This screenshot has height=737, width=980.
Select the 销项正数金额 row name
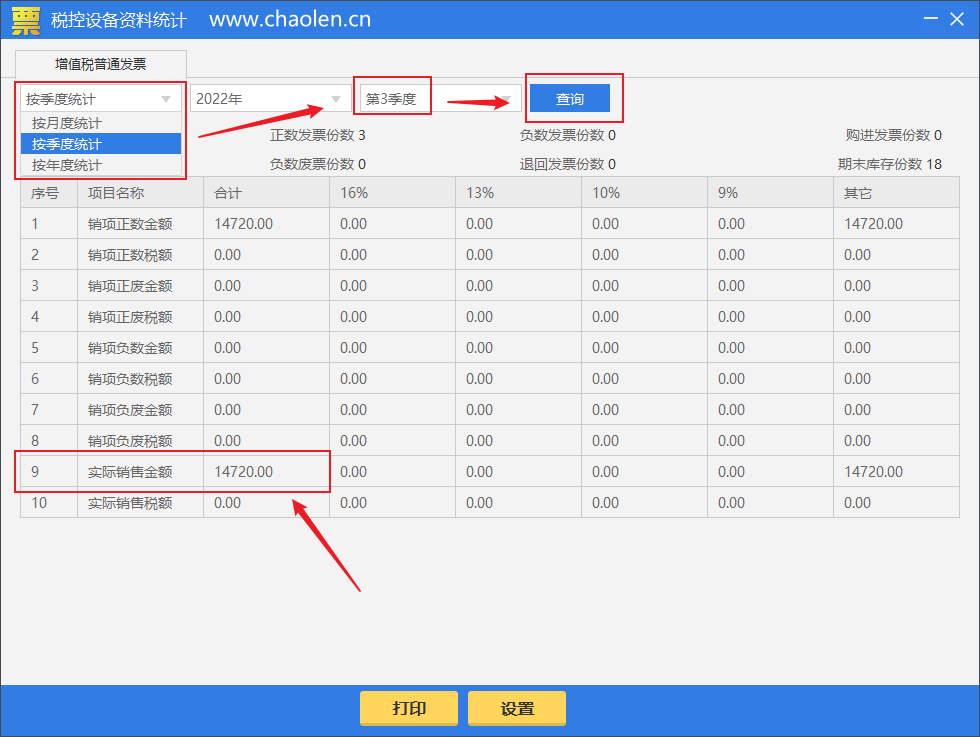tap(130, 224)
